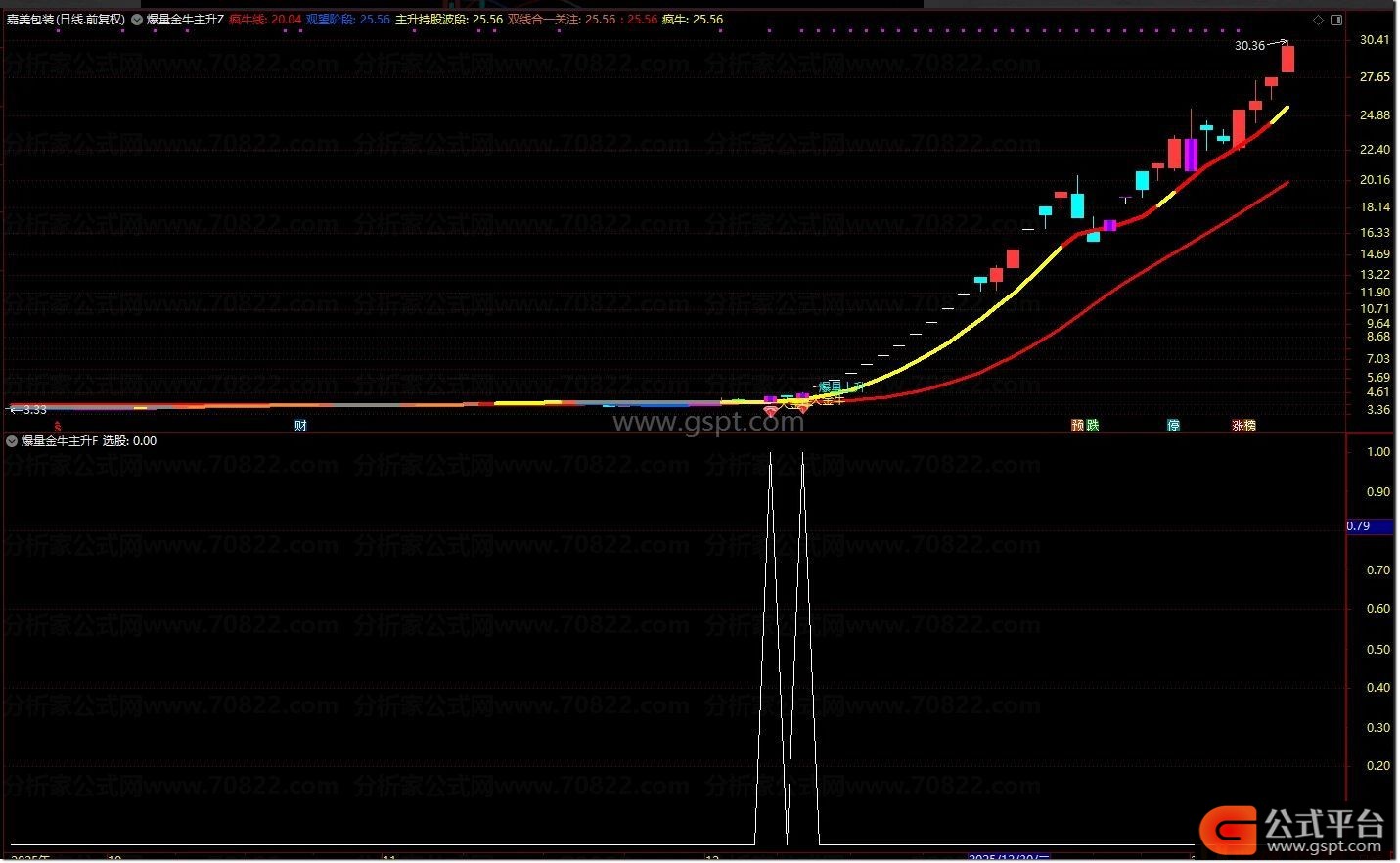Click the diamond icon at chart top-right

tap(1319, 20)
